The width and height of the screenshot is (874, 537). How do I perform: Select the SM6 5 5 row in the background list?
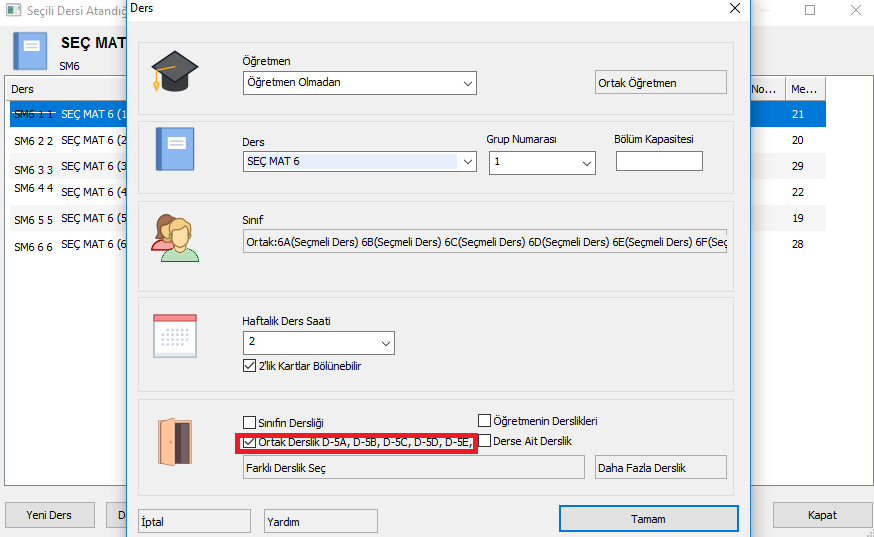coord(68,218)
